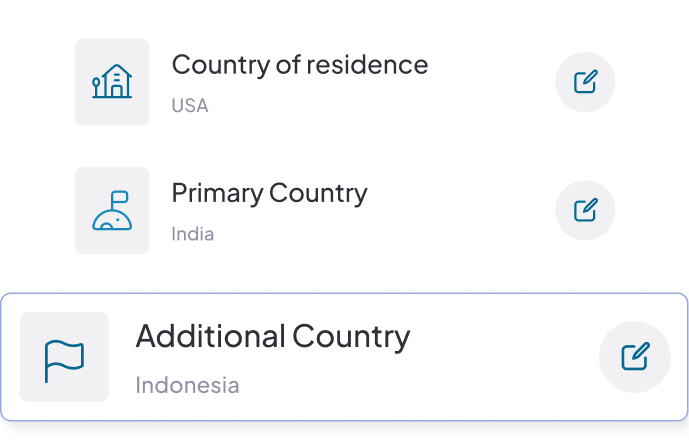Click the India value under Primary Country
This screenshot has width=689, height=443.
(192, 234)
